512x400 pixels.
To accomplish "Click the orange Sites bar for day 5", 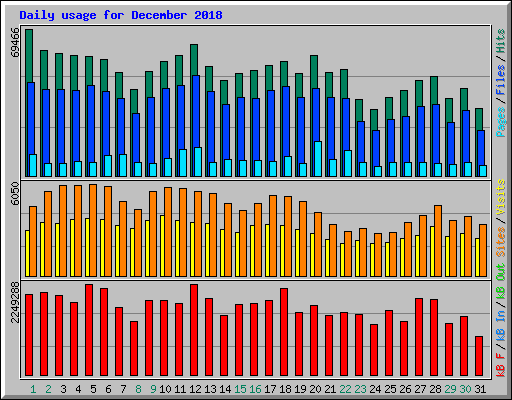I will (93, 230).
